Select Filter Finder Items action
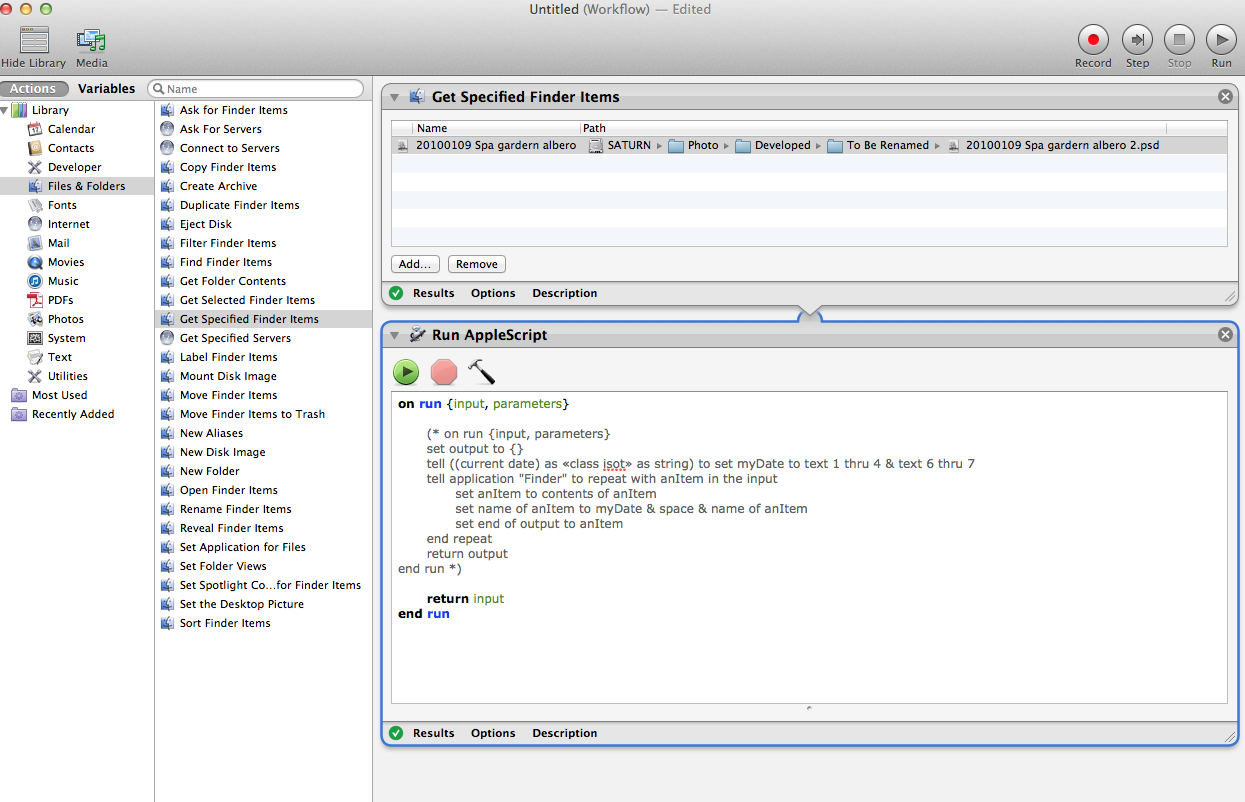The image size is (1245, 802). (x=228, y=243)
